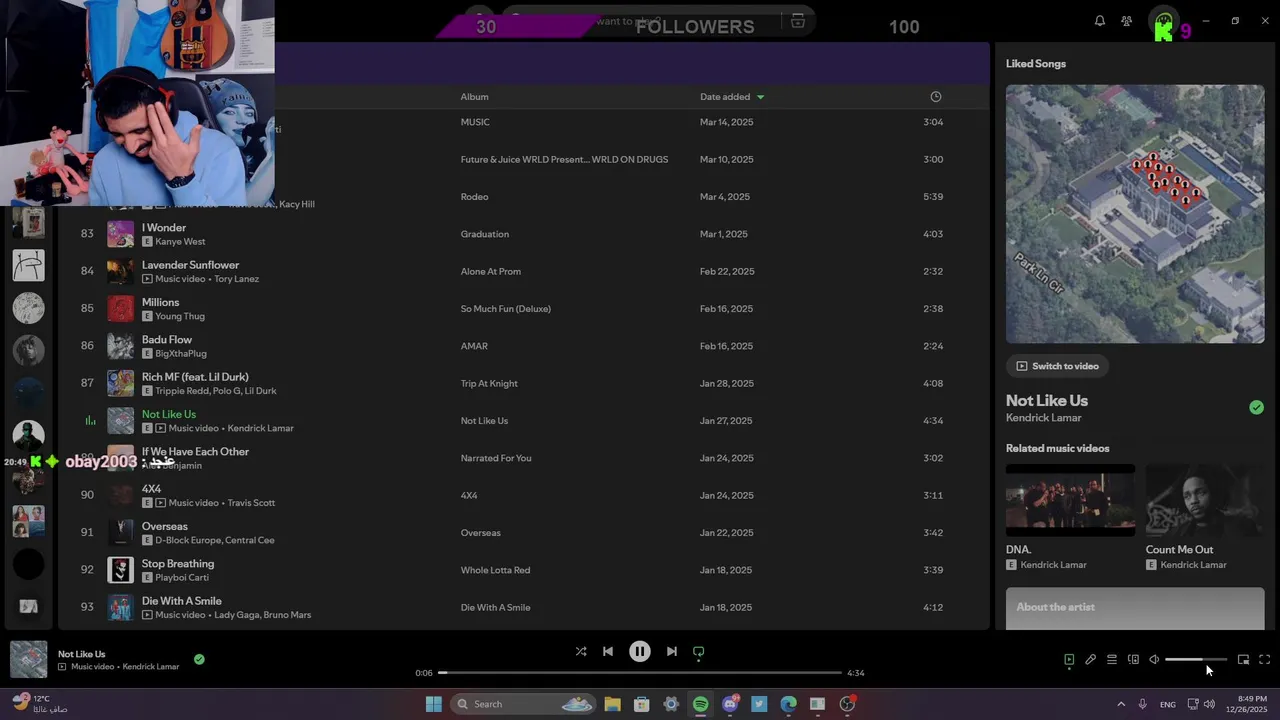Select the Badu Flow track
The width and height of the screenshot is (1280, 720).
click(x=524, y=346)
